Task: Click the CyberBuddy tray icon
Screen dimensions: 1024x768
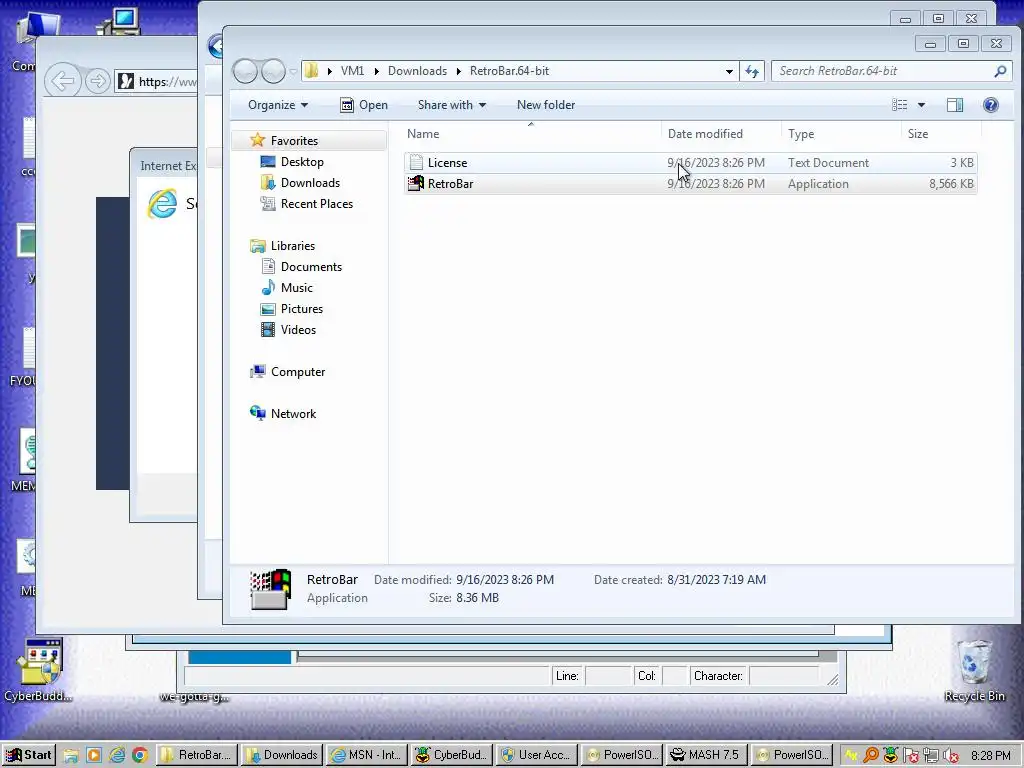Action: (x=890, y=756)
